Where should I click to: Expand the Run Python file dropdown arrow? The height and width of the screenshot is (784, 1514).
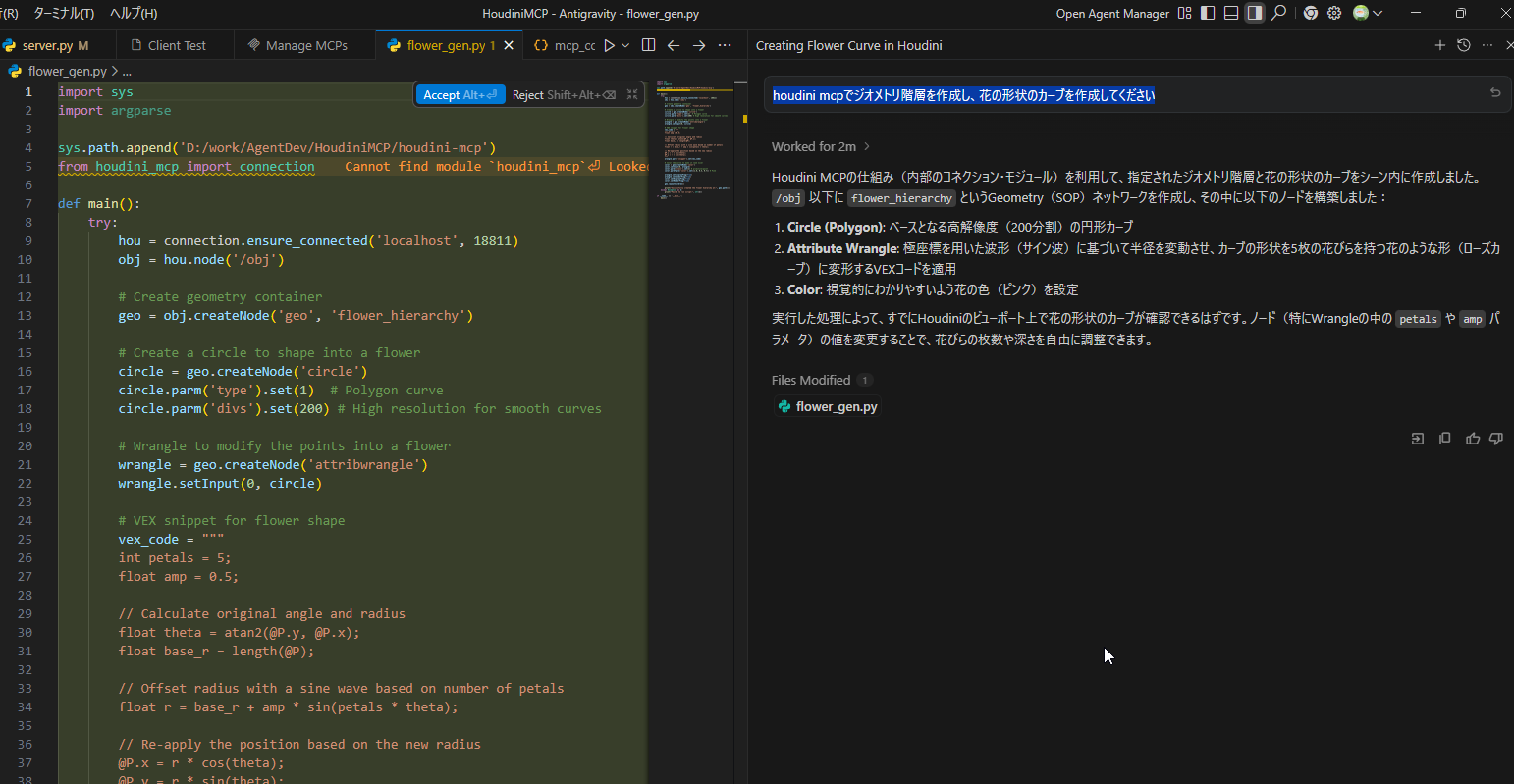[625, 45]
